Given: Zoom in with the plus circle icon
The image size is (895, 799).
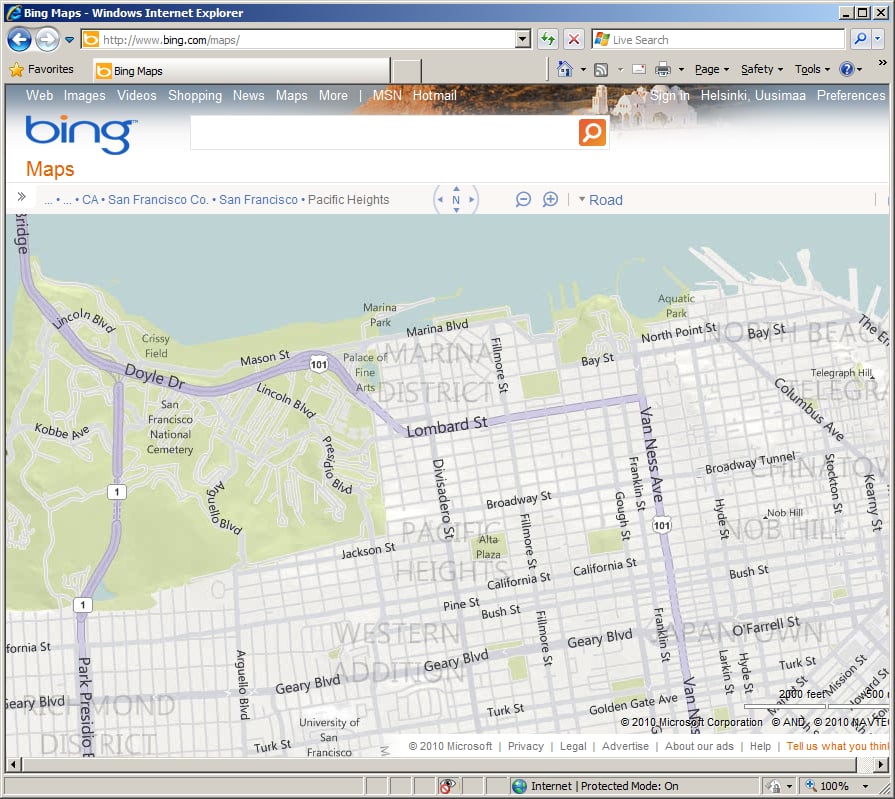Looking at the screenshot, I should pos(550,199).
